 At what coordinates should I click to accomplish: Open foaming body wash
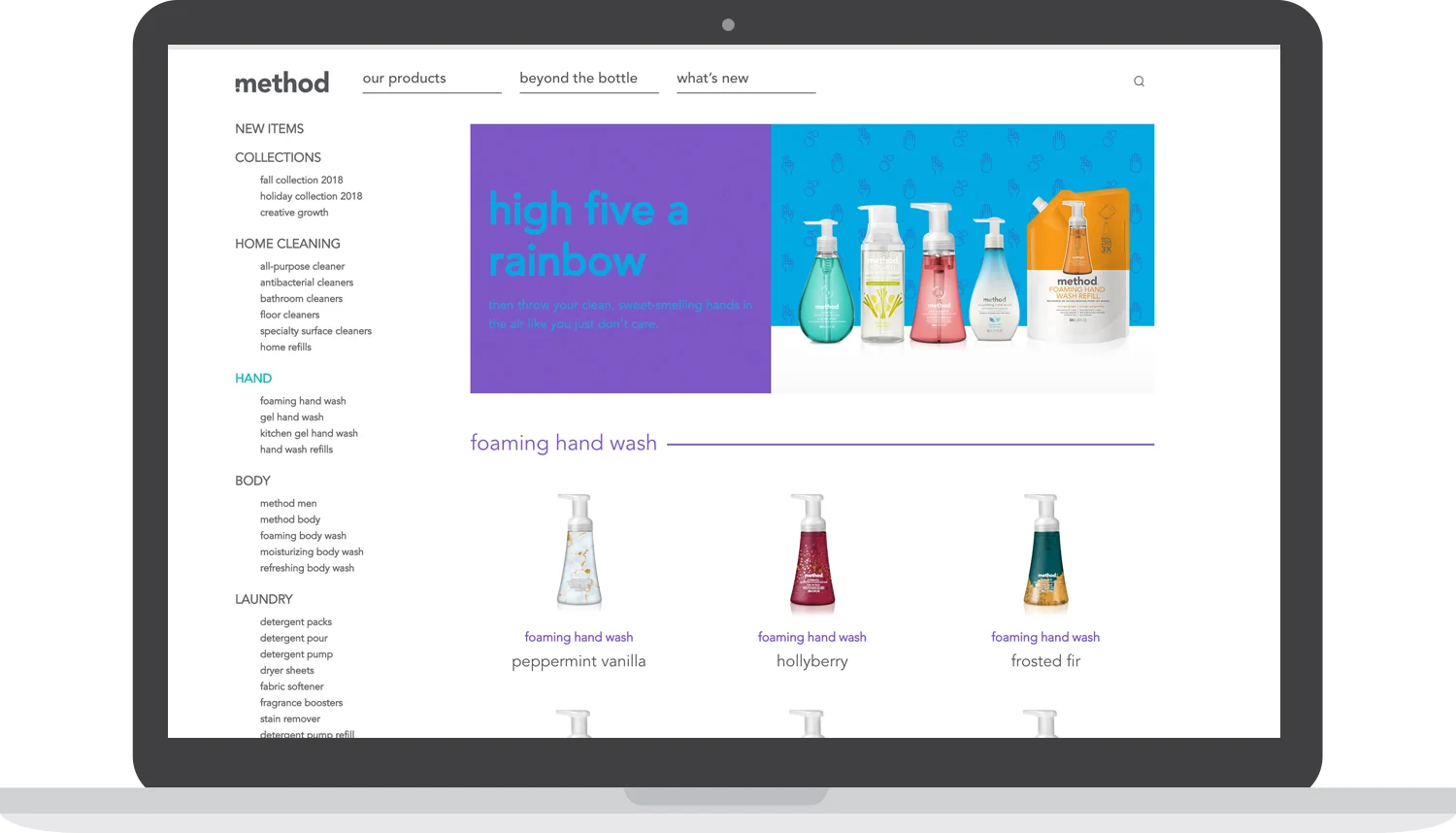(303, 536)
